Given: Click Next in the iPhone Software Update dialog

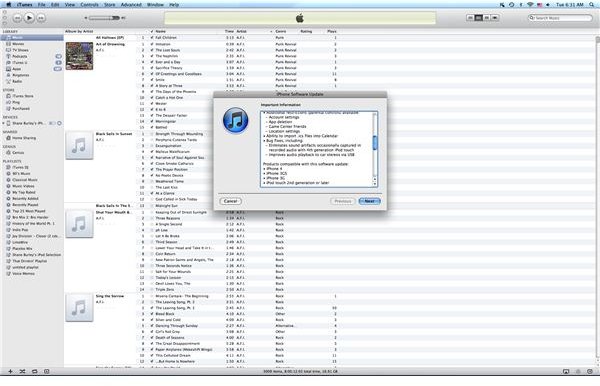Looking at the screenshot, I should (x=369, y=201).
